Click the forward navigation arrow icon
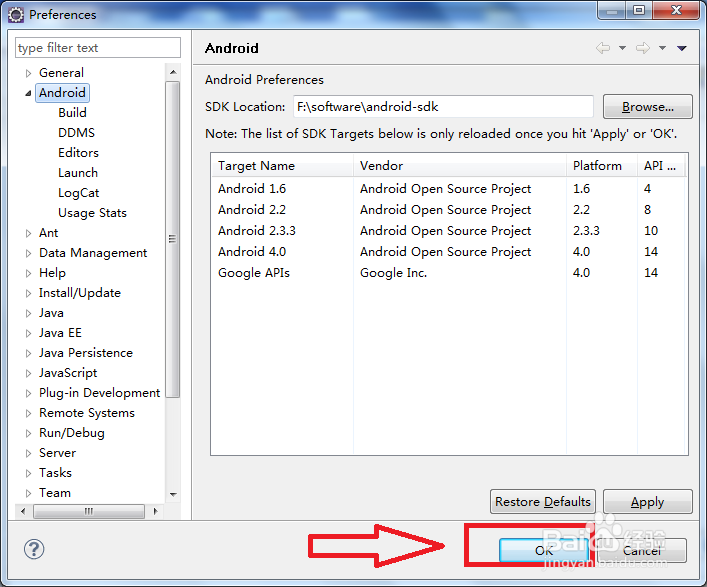Viewport: 707px width, 587px height. pos(643,48)
